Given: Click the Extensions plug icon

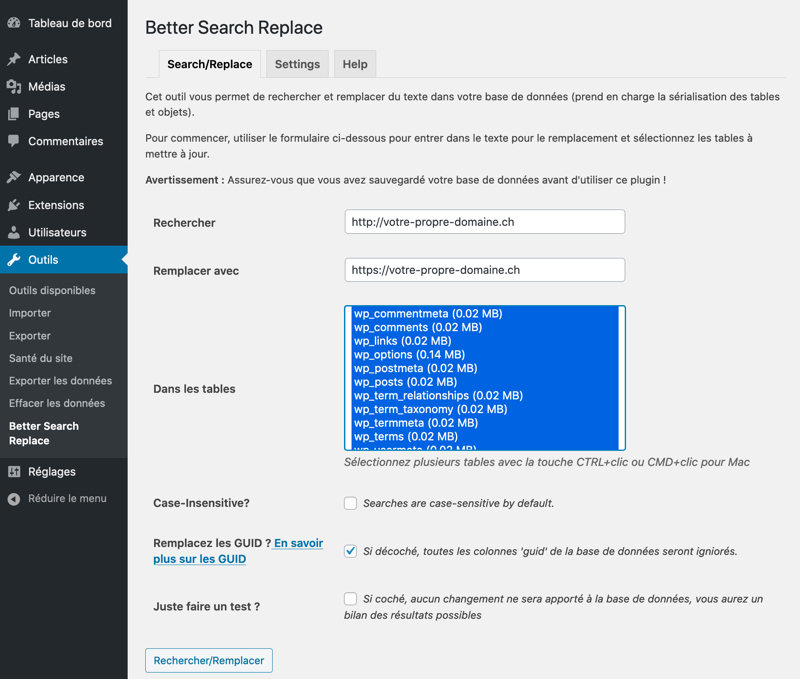Looking at the screenshot, I should (14, 205).
